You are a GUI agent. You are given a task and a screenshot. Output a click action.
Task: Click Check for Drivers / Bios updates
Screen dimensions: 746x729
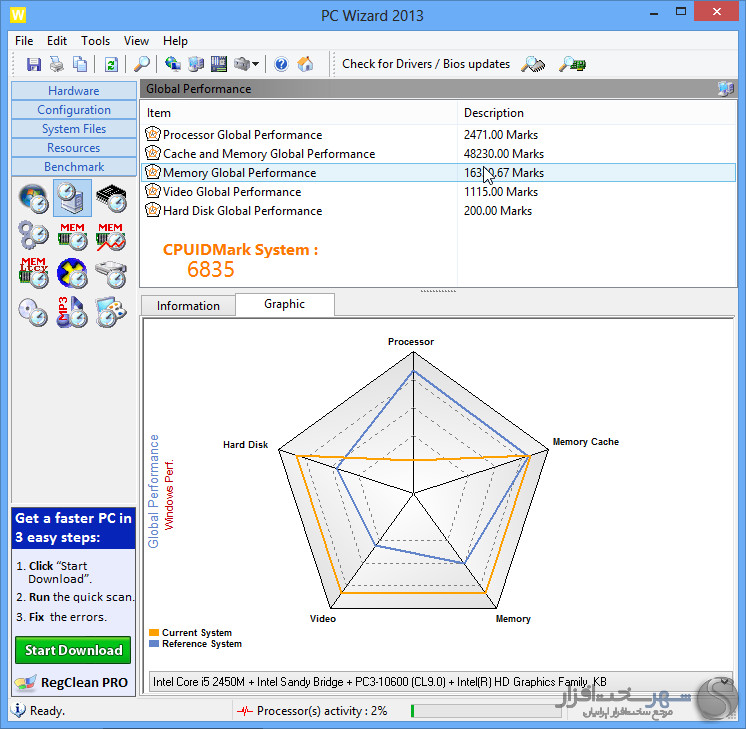pos(426,64)
